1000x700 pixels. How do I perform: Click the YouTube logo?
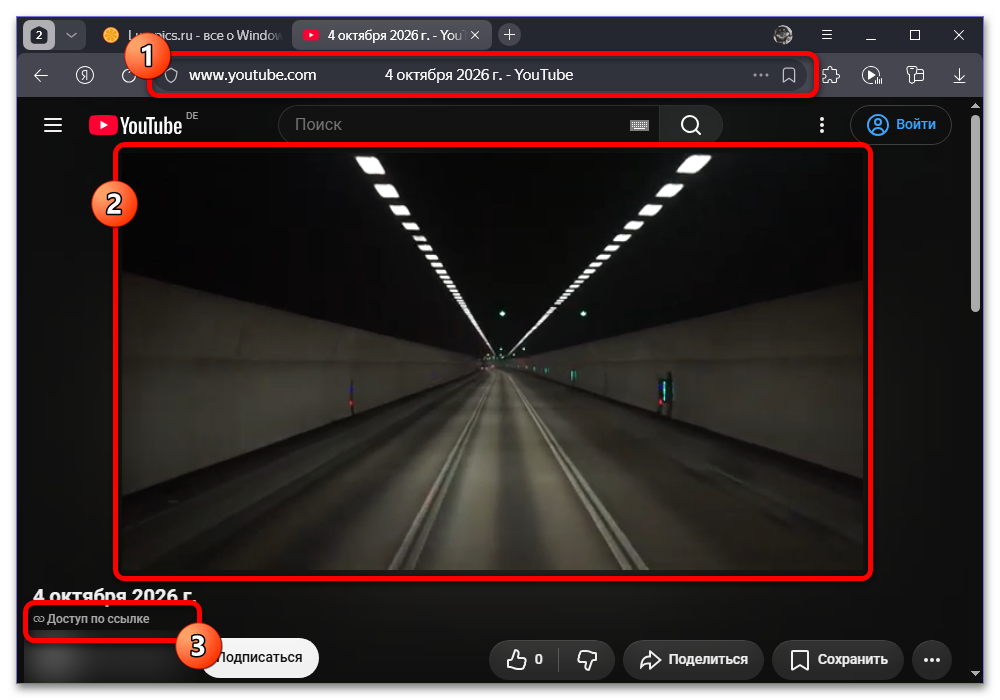click(136, 125)
